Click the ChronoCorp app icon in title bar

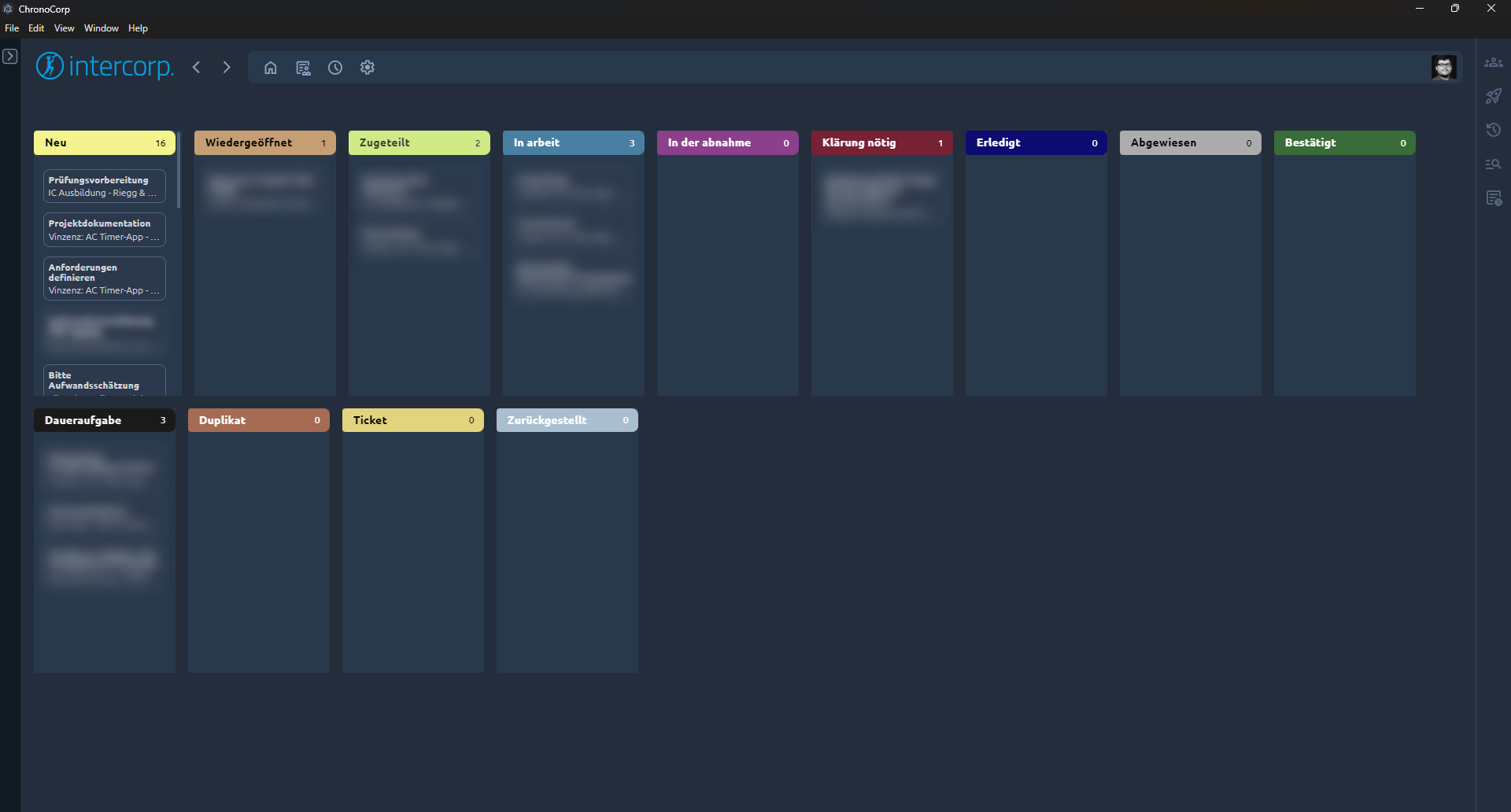pos(9,9)
